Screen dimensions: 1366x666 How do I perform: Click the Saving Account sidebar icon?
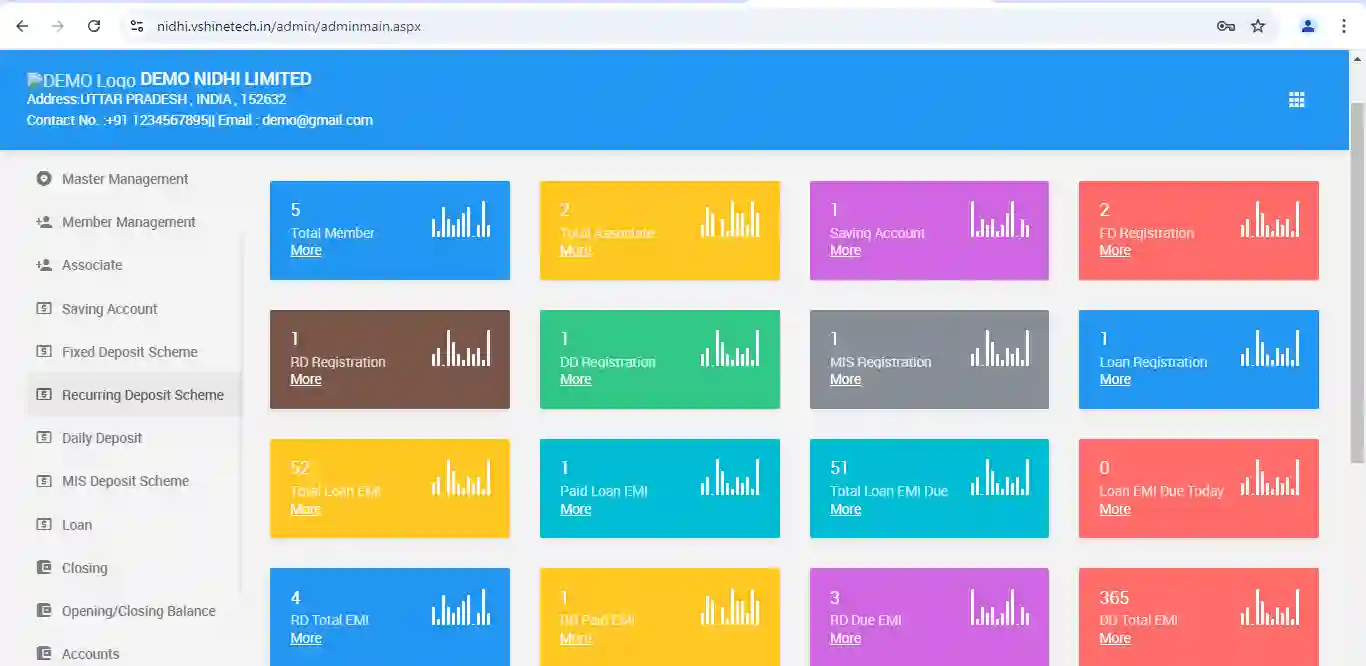point(44,309)
